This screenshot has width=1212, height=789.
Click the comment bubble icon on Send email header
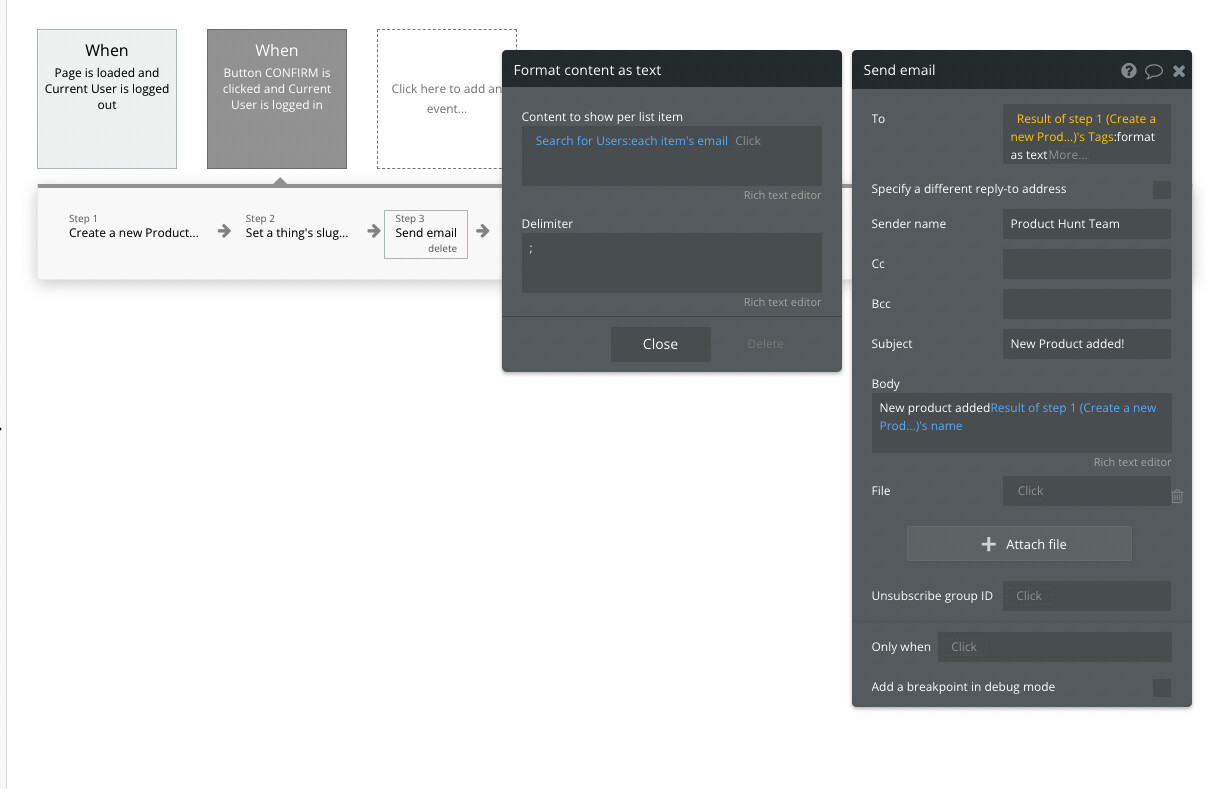pos(1154,70)
